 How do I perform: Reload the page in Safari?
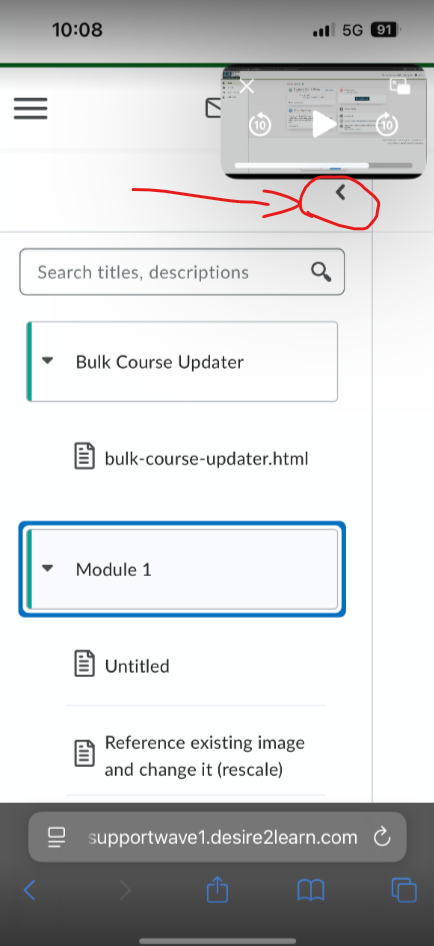click(x=381, y=837)
